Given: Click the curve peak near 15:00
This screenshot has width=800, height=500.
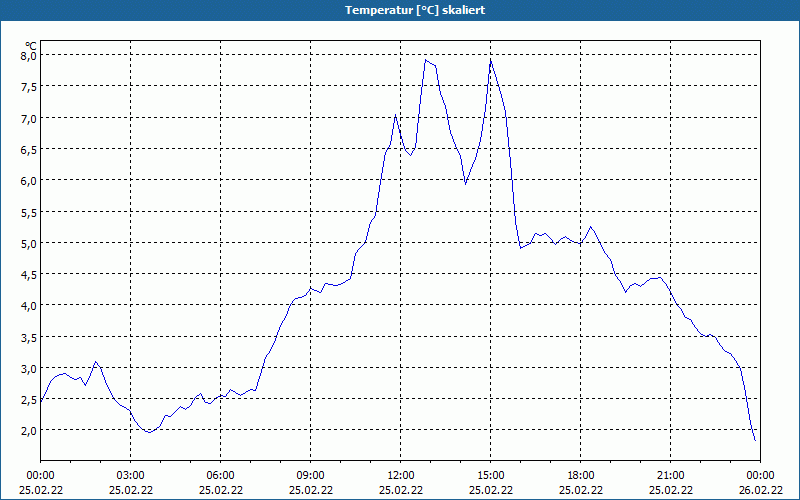Looking at the screenshot, I should point(490,60).
